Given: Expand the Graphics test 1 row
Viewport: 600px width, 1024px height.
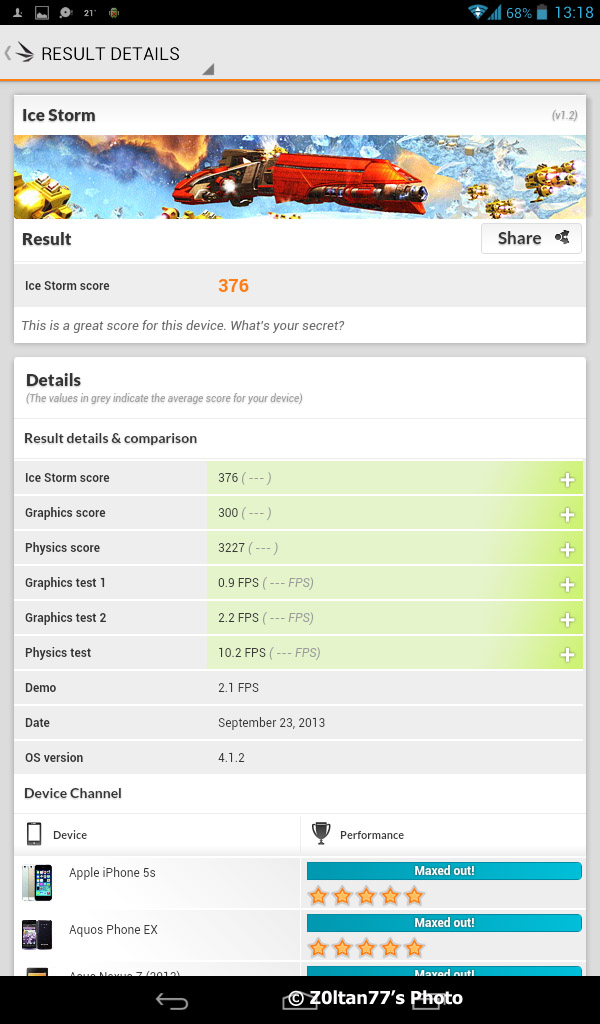Looking at the screenshot, I should [x=566, y=584].
